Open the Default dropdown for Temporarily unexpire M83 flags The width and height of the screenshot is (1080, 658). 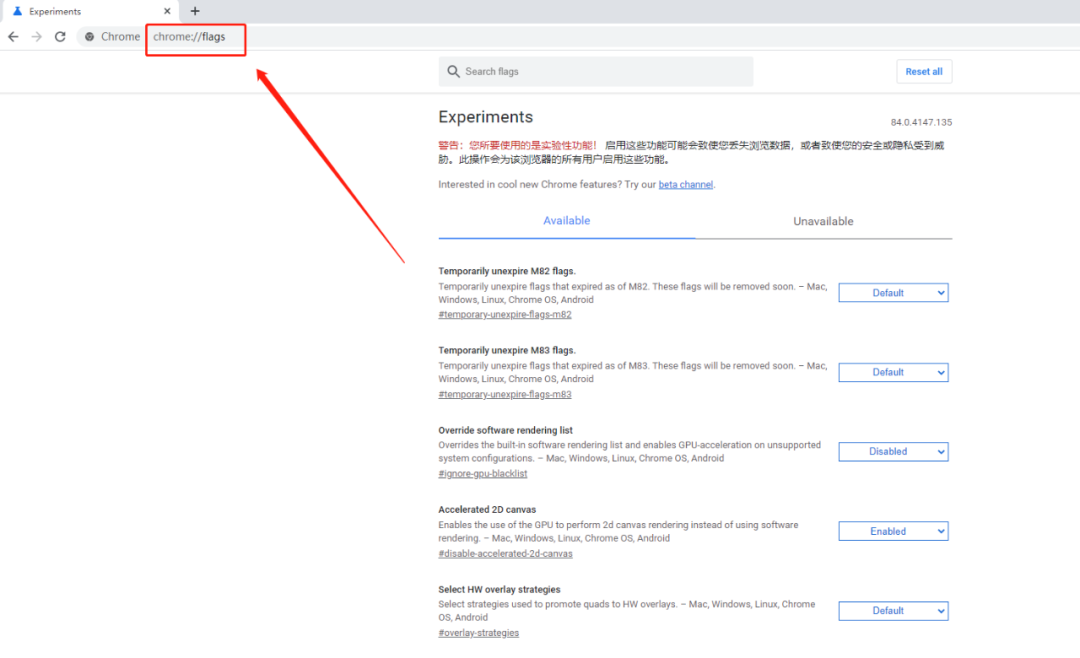pyautogui.click(x=893, y=372)
